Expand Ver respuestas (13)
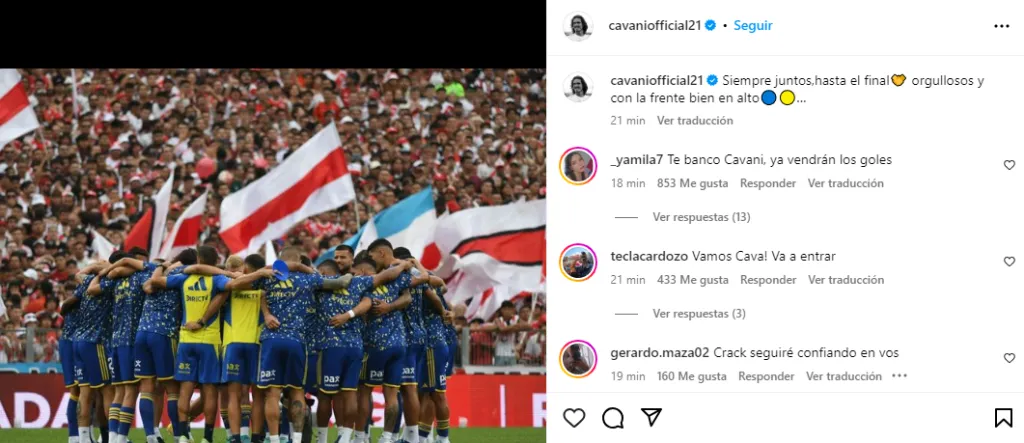The height and width of the screenshot is (443, 1024). point(701,217)
